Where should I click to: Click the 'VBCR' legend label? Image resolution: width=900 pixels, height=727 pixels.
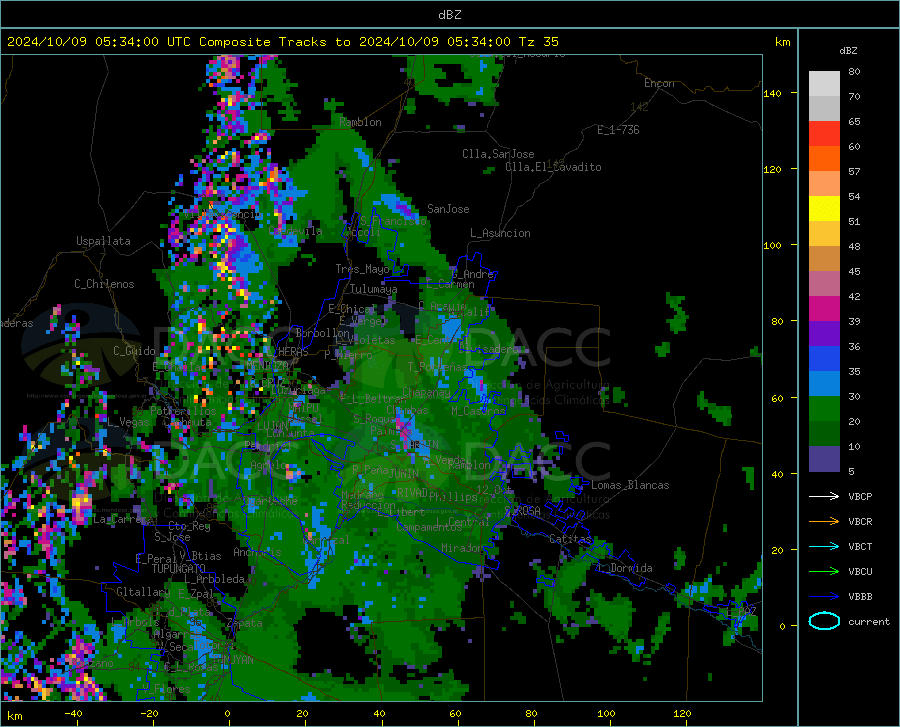[x=860, y=522]
